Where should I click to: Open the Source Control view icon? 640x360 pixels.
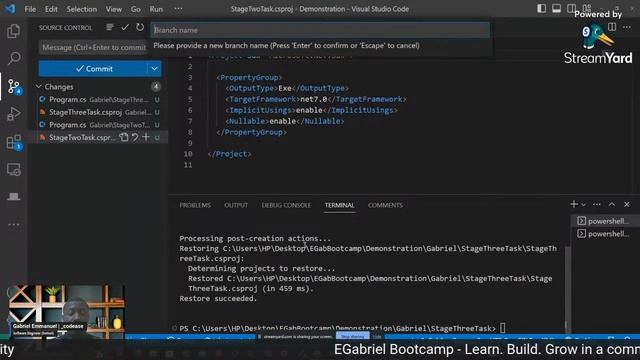pyautogui.click(x=14, y=87)
